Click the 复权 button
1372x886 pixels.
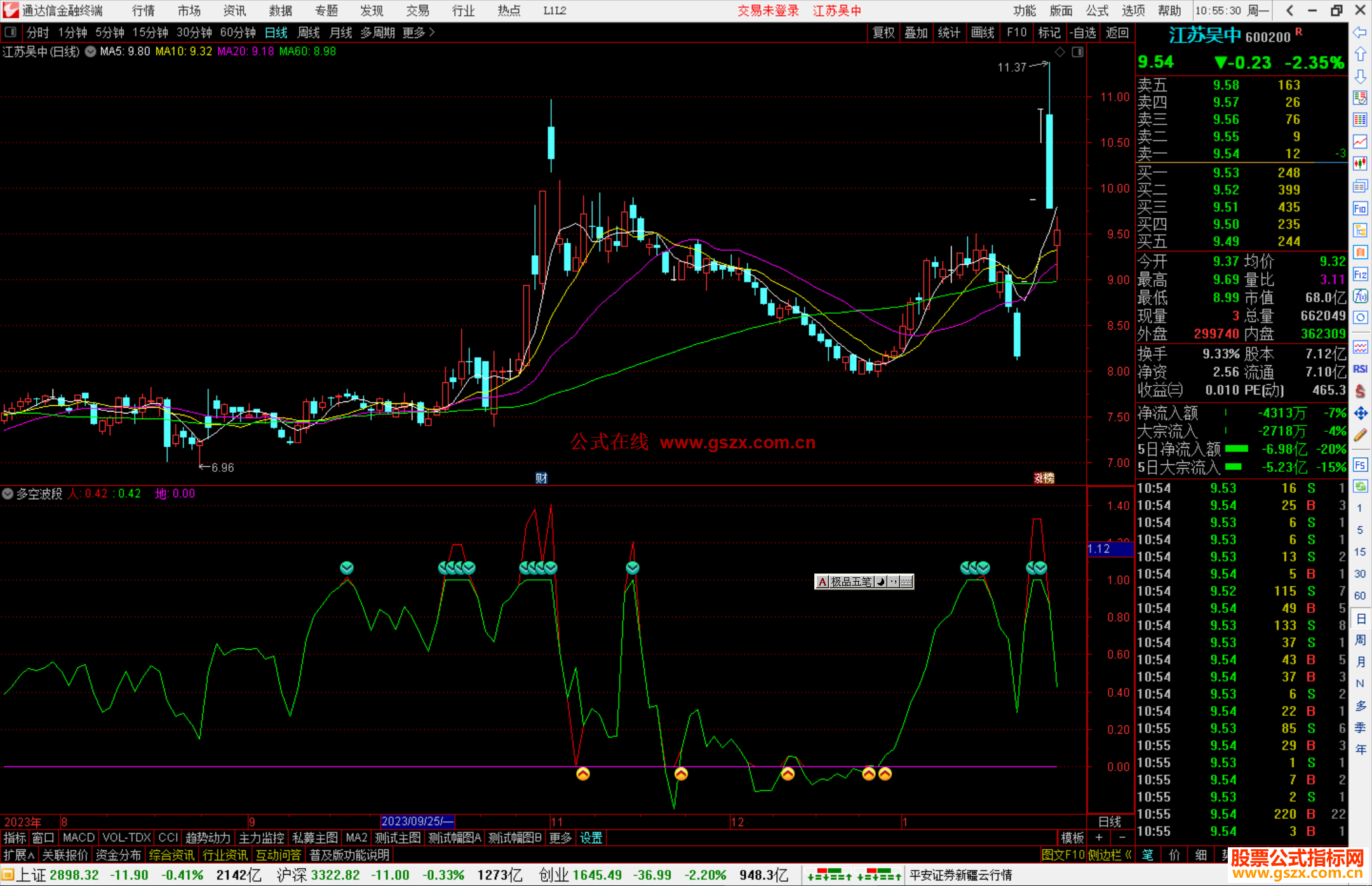click(884, 32)
